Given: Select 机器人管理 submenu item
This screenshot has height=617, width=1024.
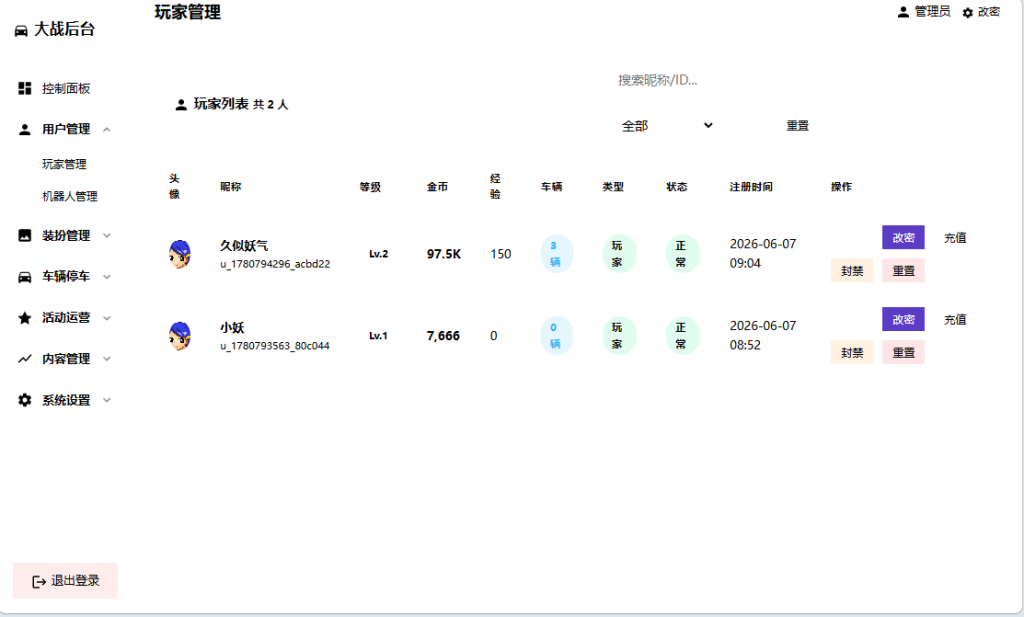Looking at the screenshot, I should point(70,196).
